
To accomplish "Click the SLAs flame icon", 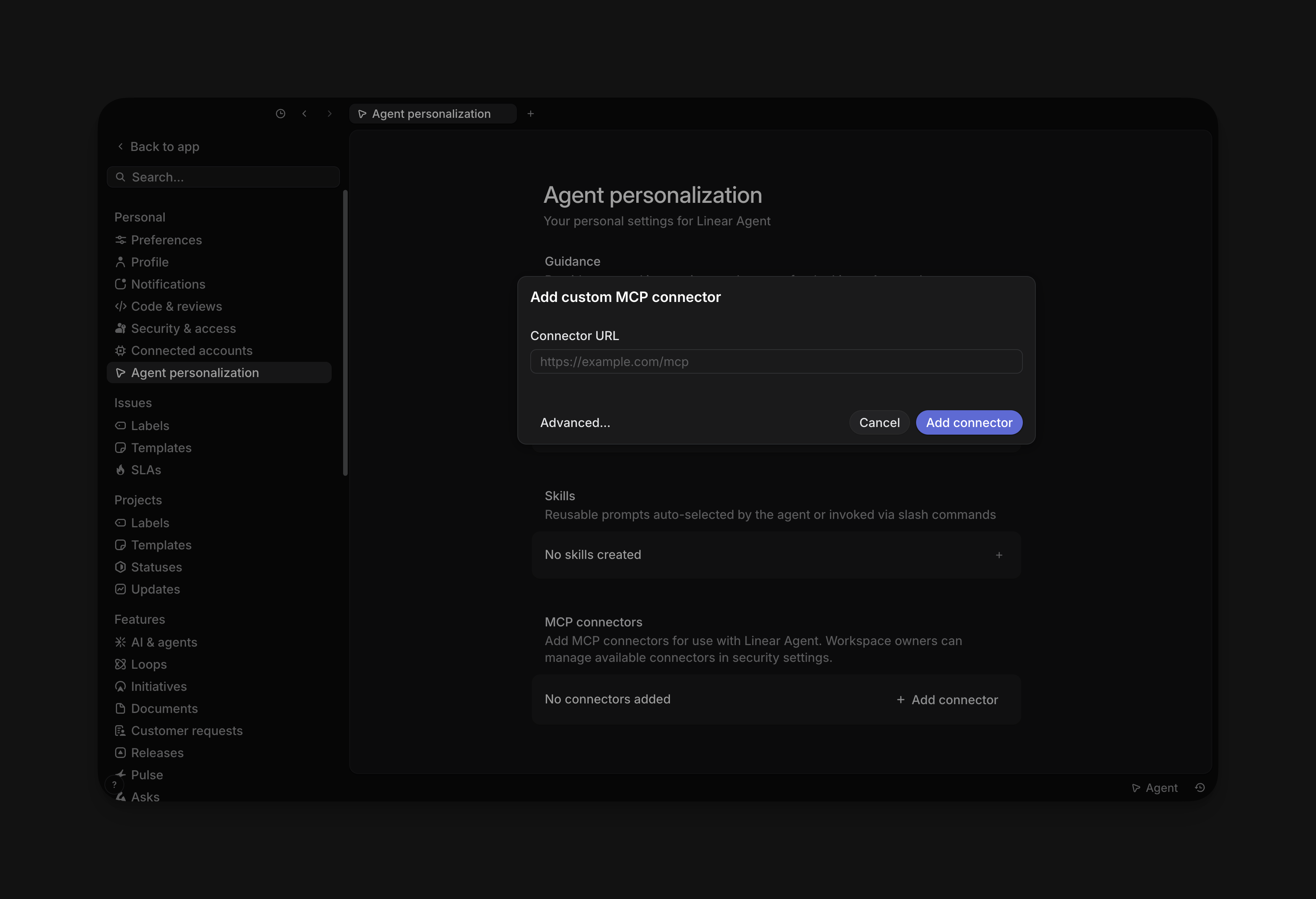I will pyautogui.click(x=120, y=470).
